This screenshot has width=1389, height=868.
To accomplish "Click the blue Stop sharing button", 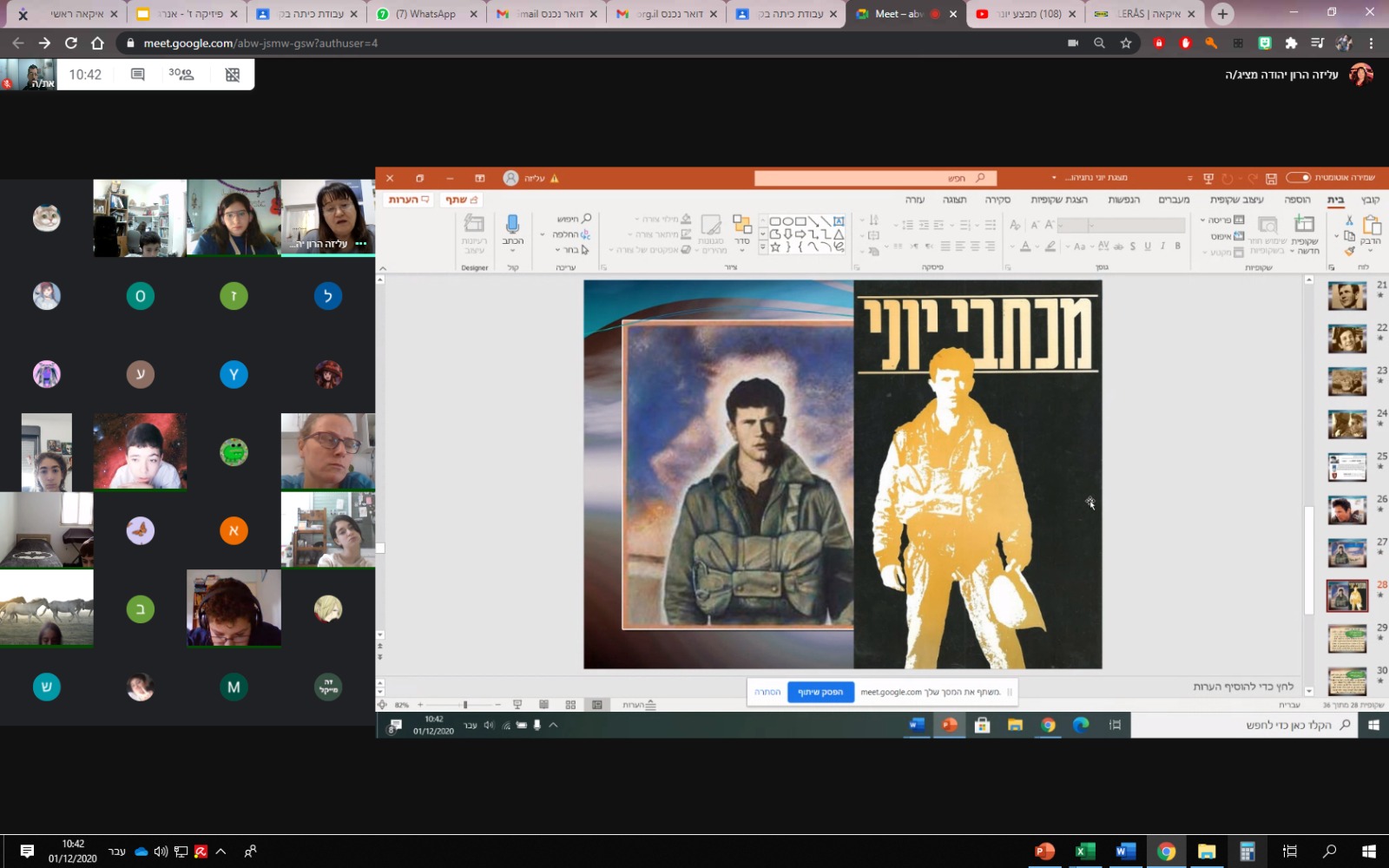I will pyautogui.click(x=820, y=692).
